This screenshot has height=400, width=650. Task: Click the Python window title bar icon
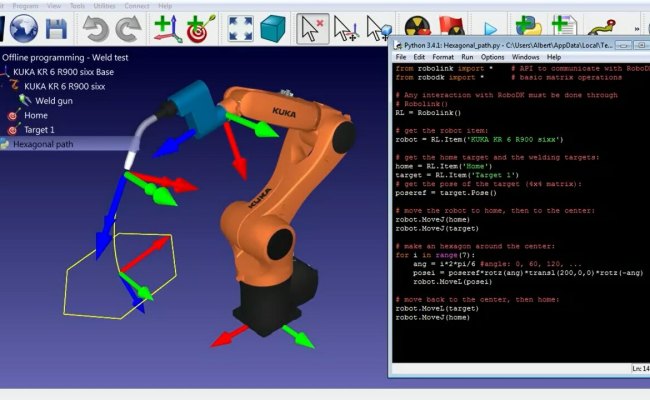[x=398, y=45]
